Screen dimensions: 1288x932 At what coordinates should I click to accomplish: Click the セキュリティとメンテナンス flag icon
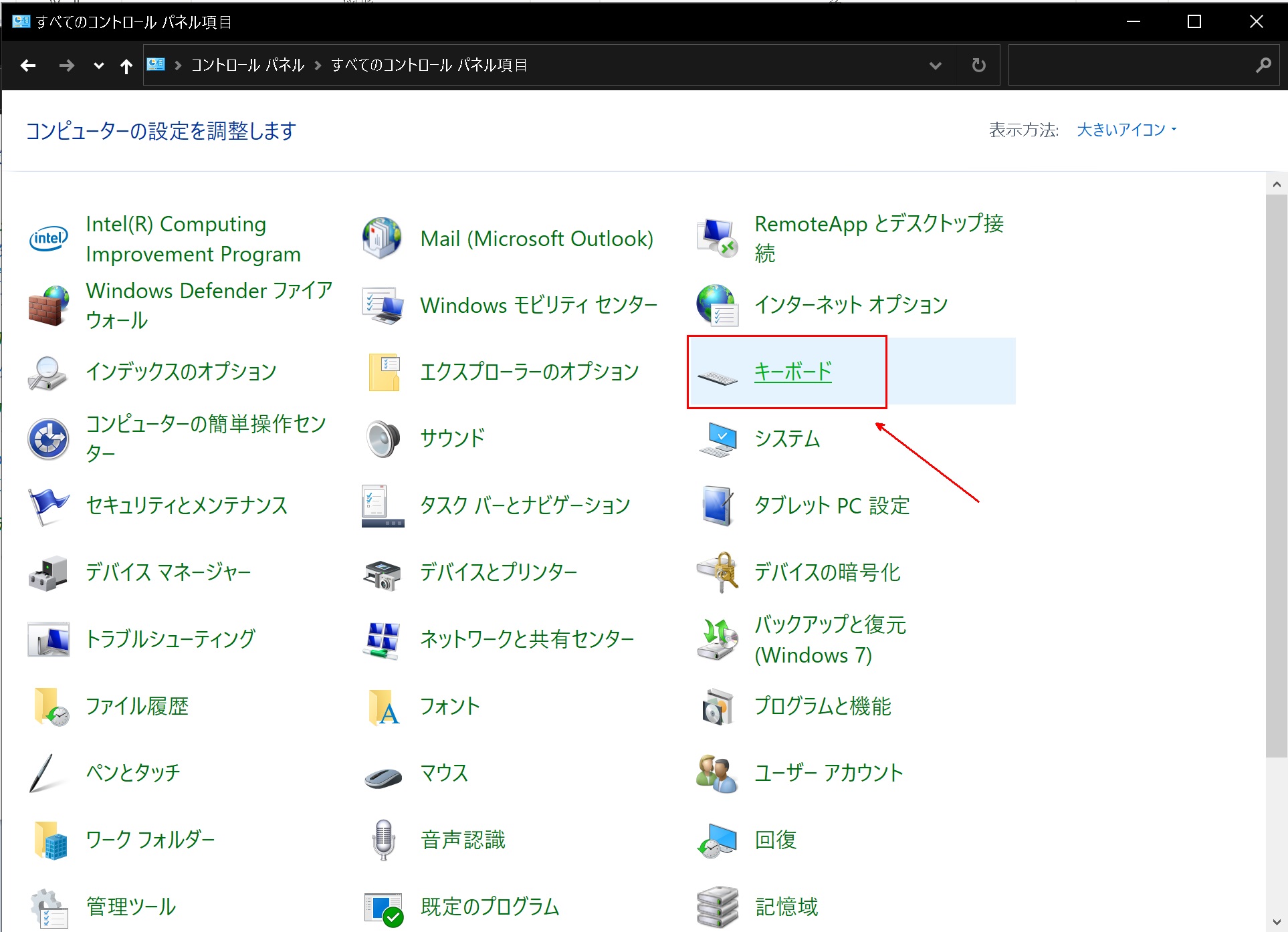point(48,506)
